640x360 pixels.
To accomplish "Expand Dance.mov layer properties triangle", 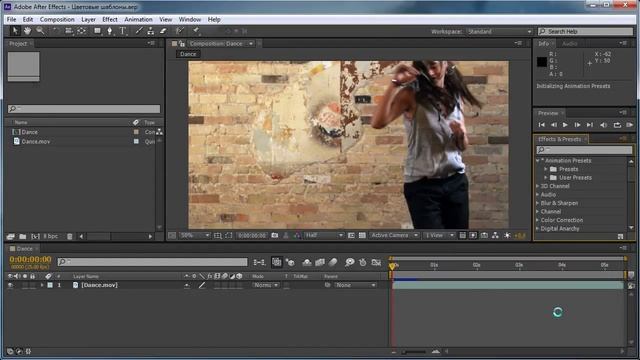I will (x=42, y=285).
